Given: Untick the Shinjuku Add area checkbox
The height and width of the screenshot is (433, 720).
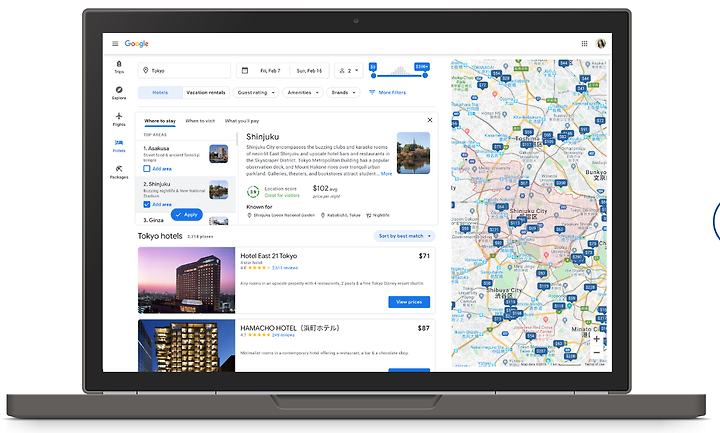Looking at the screenshot, I should [146, 204].
